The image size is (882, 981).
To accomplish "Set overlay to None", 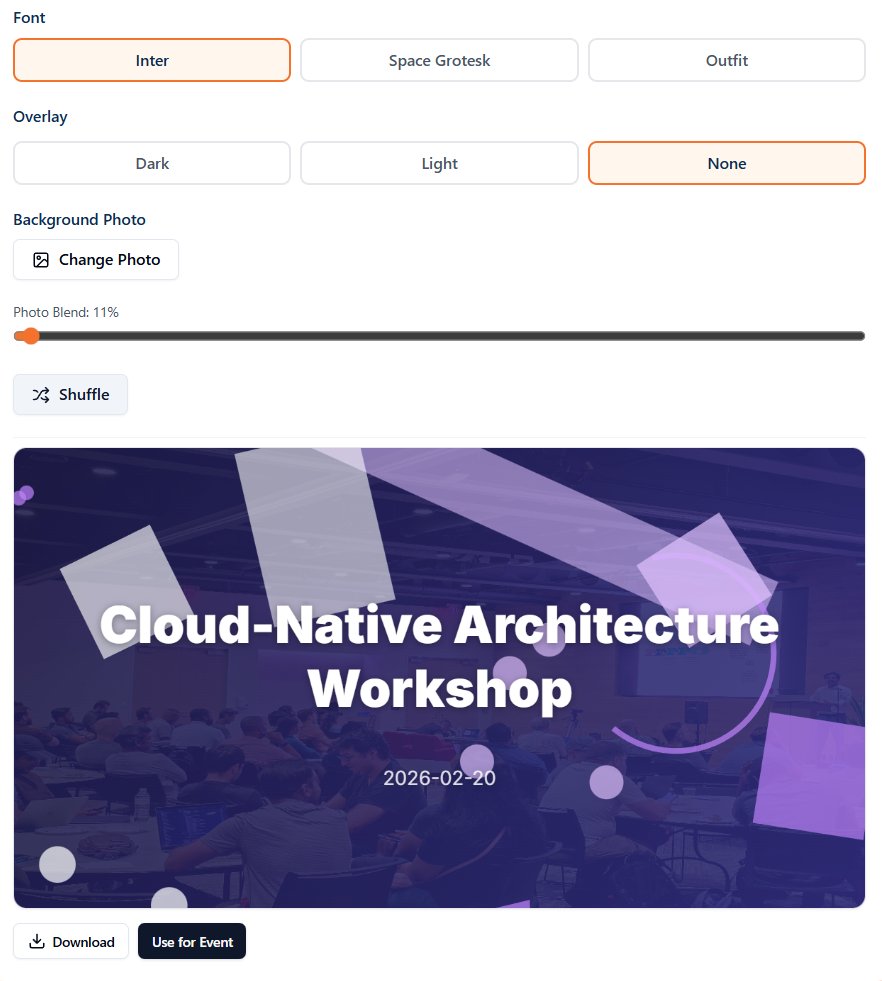I will click(727, 163).
